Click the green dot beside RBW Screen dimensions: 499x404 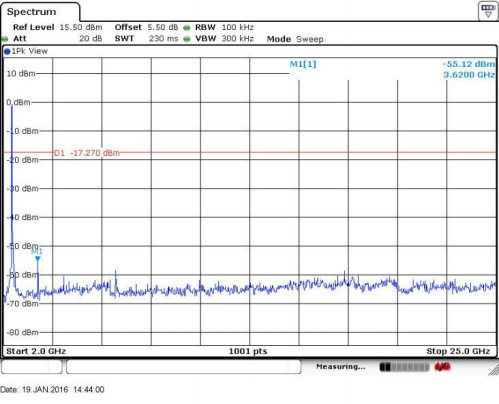coord(187,28)
